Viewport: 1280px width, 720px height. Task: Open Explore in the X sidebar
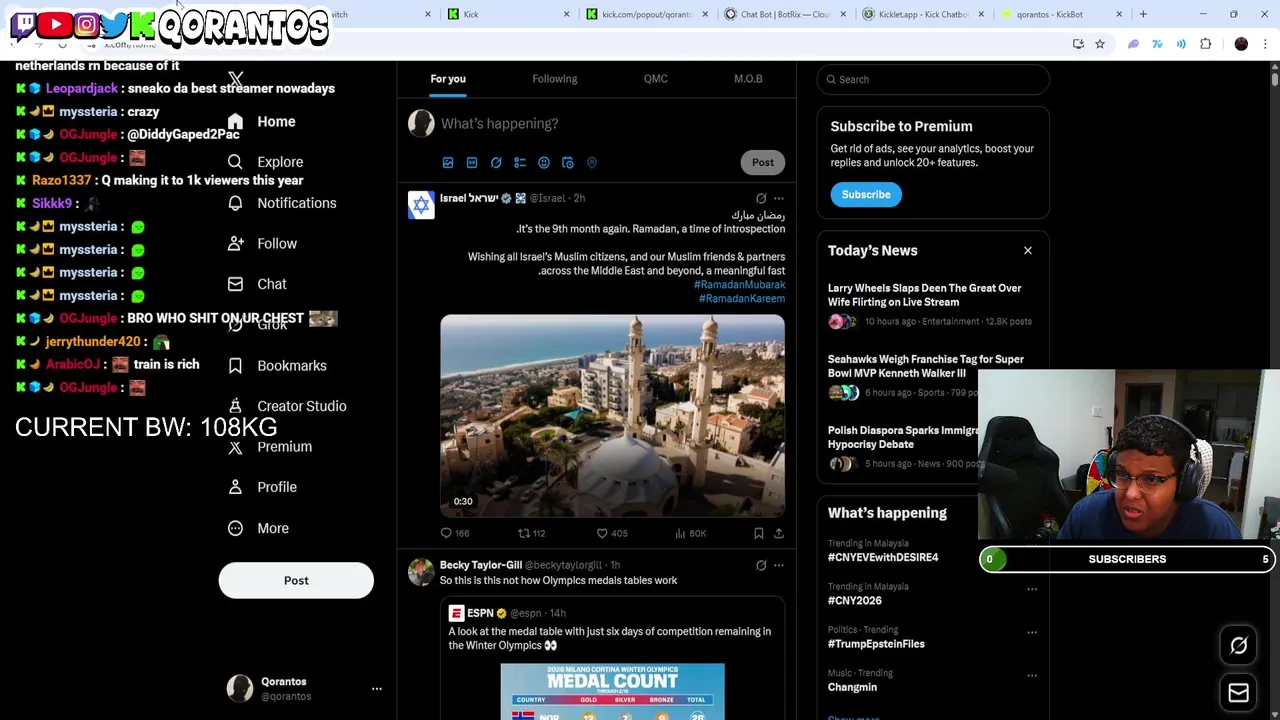coord(265,162)
